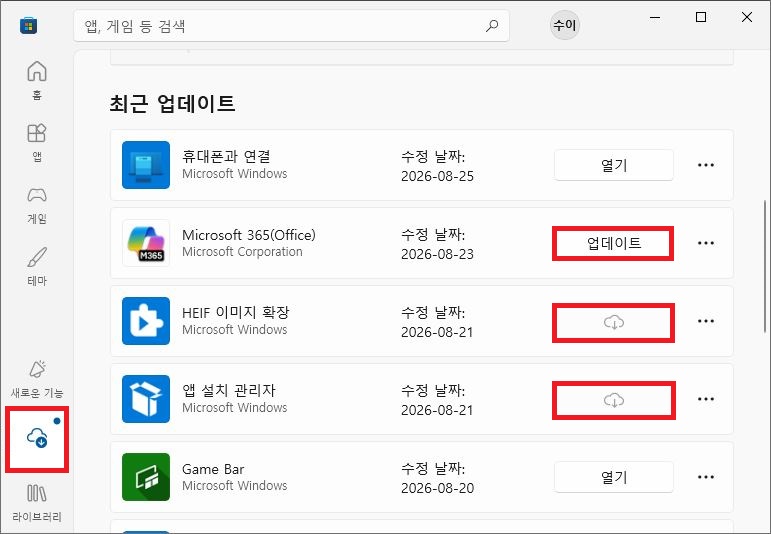Image resolution: width=771 pixels, height=534 pixels.
Task: Open more options for HEIF 이미지 확장
Action: tap(706, 321)
